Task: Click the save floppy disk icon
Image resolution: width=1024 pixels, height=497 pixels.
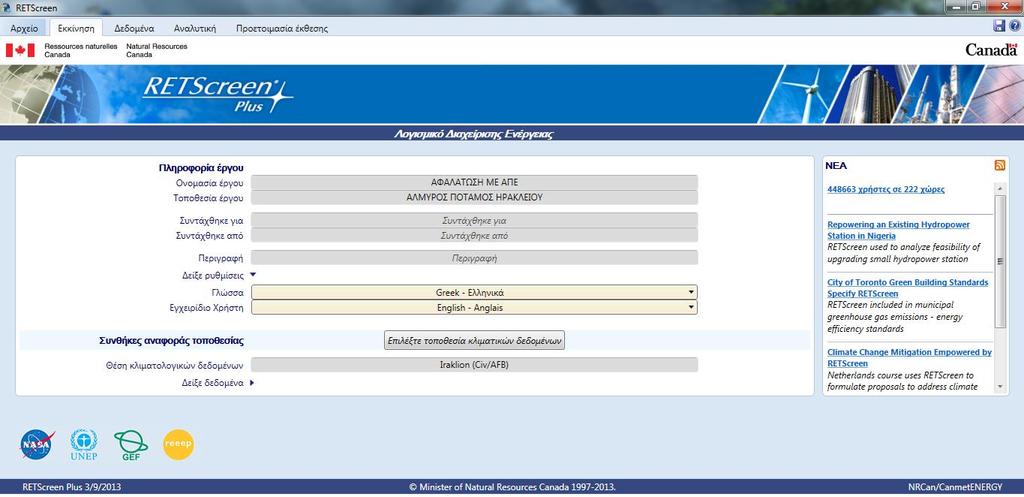Action: coord(999,26)
